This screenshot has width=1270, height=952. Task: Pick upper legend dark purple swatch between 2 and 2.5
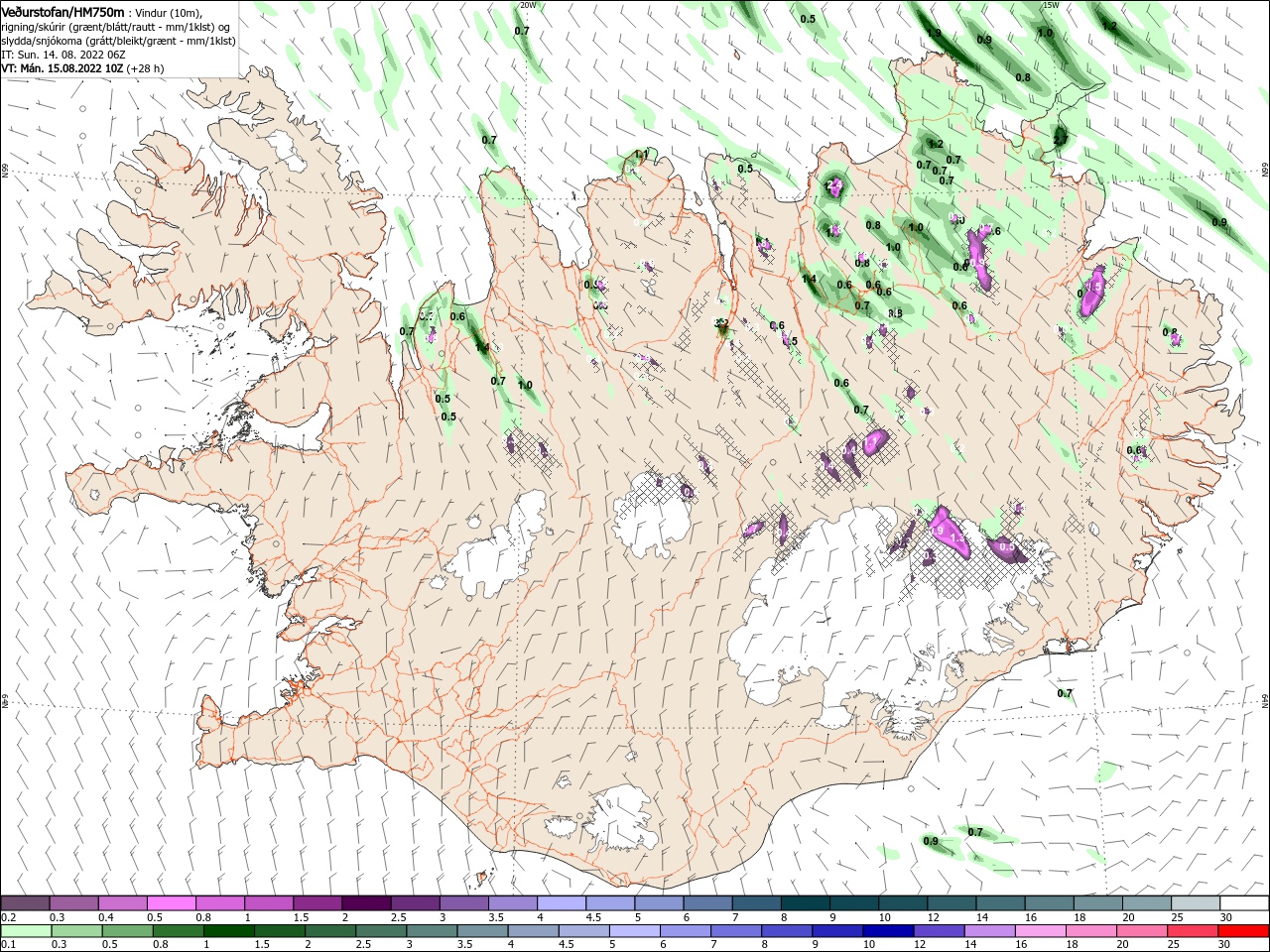click(x=365, y=903)
